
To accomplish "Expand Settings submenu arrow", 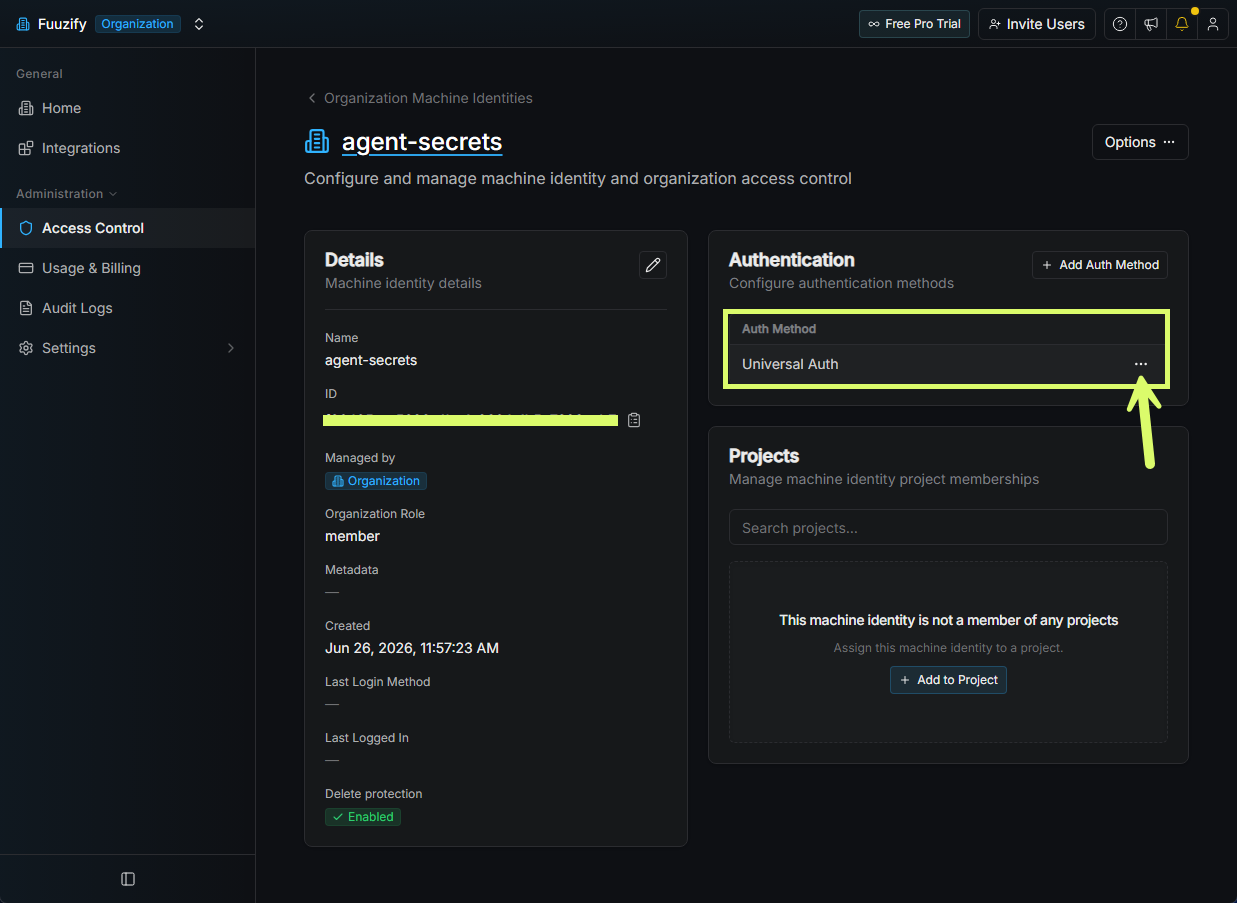I will [231, 348].
